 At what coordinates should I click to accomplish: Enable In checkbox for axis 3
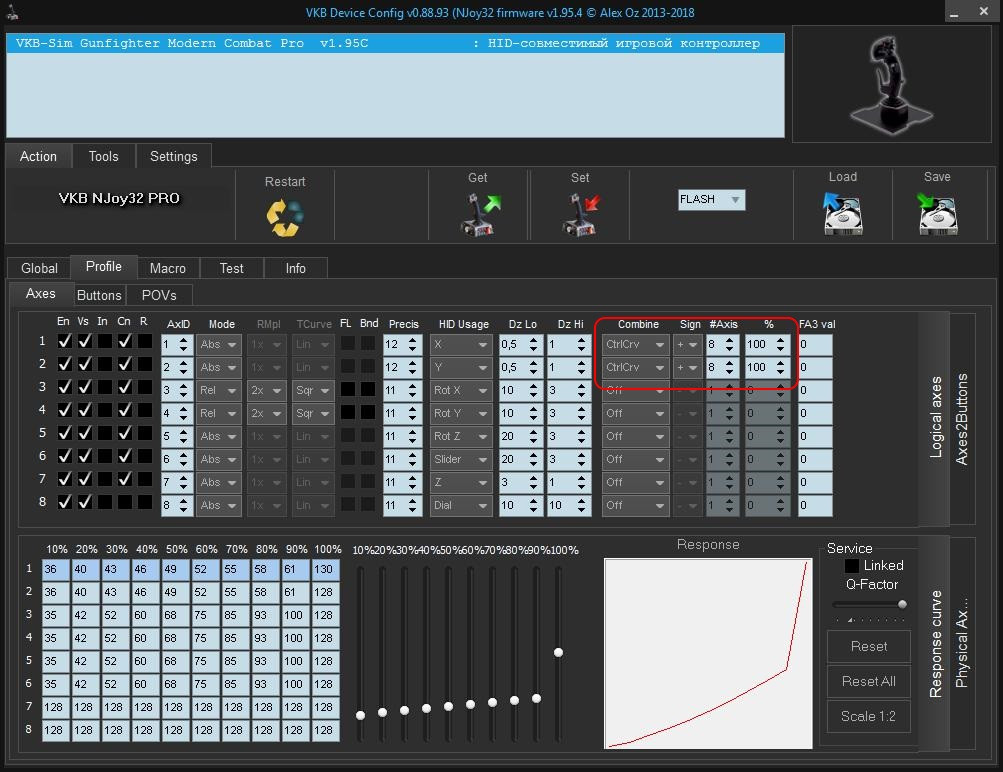click(x=104, y=387)
